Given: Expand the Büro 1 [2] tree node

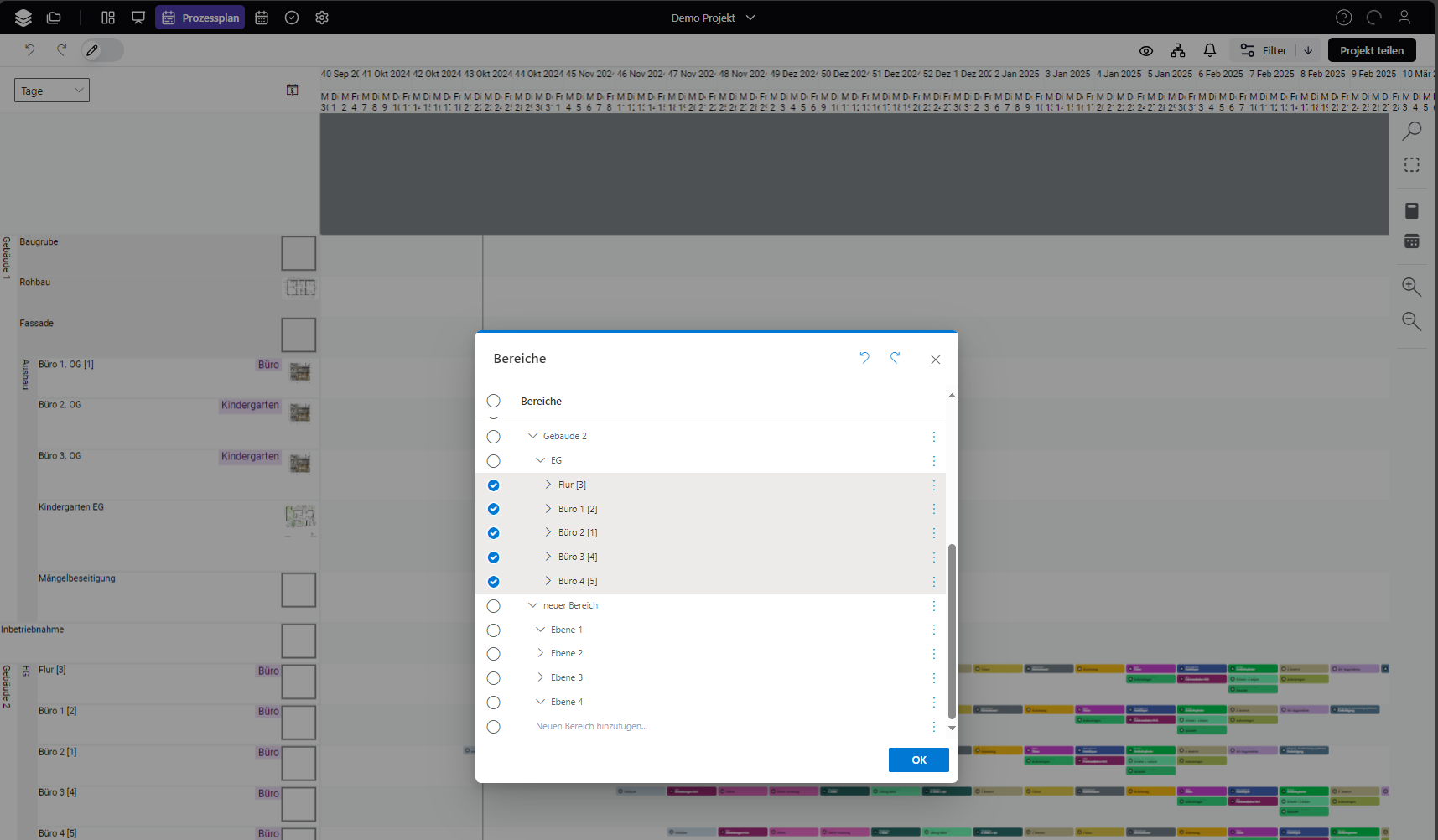Looking at the screenshot, I should [548, 509].
